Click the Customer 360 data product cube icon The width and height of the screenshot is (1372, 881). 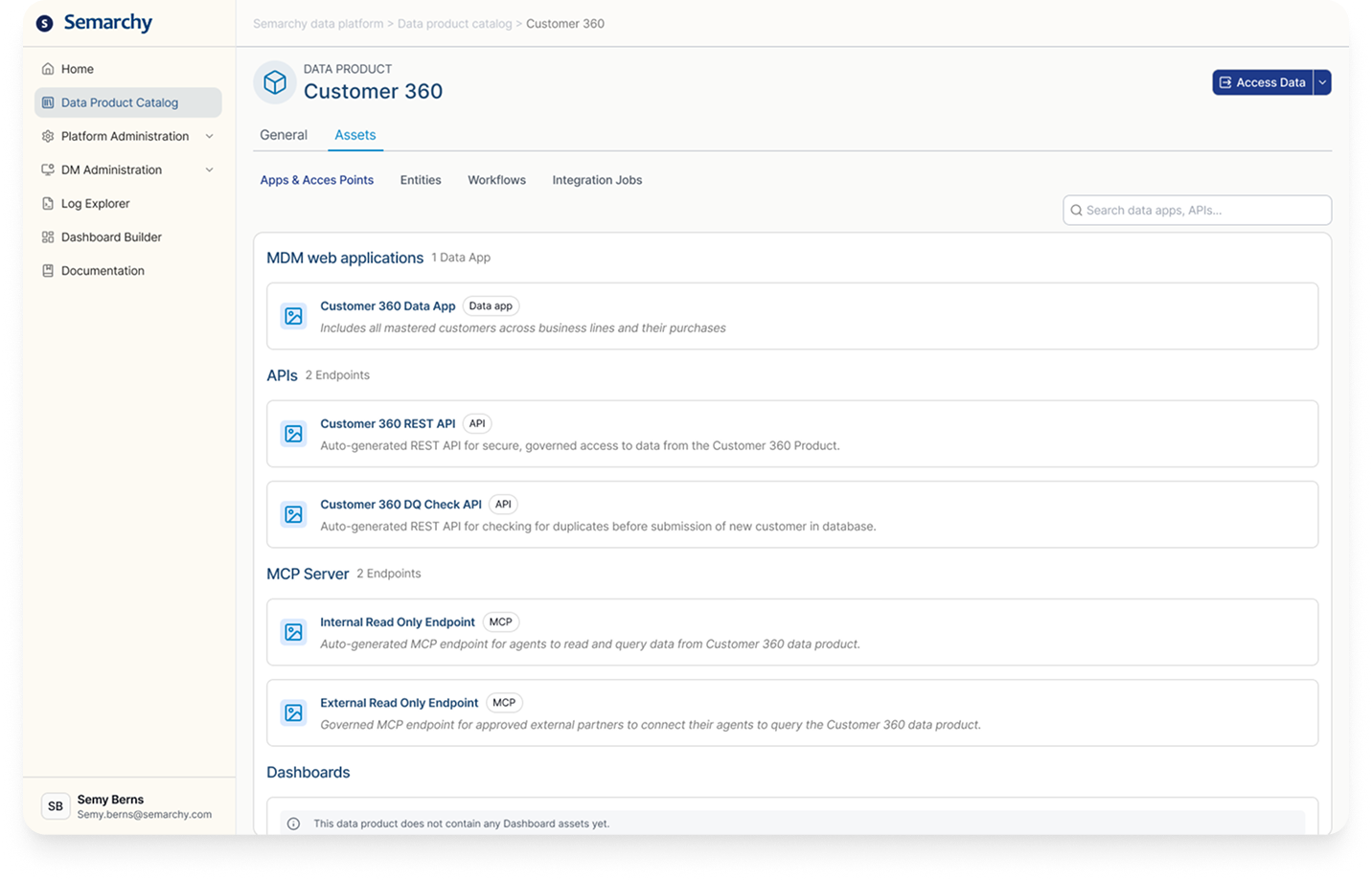click(275, 82)
